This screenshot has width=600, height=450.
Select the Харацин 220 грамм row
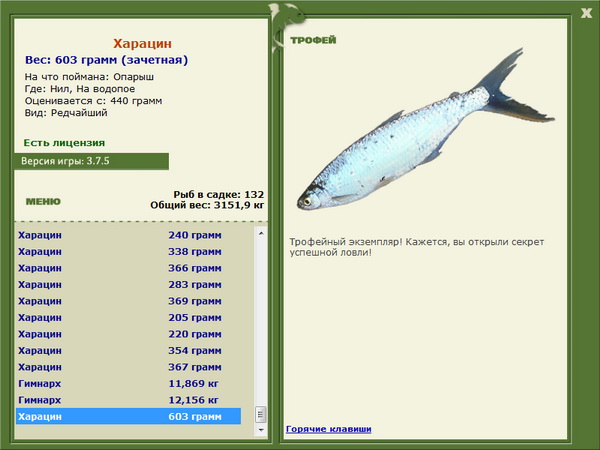click(x=129, y=334)
